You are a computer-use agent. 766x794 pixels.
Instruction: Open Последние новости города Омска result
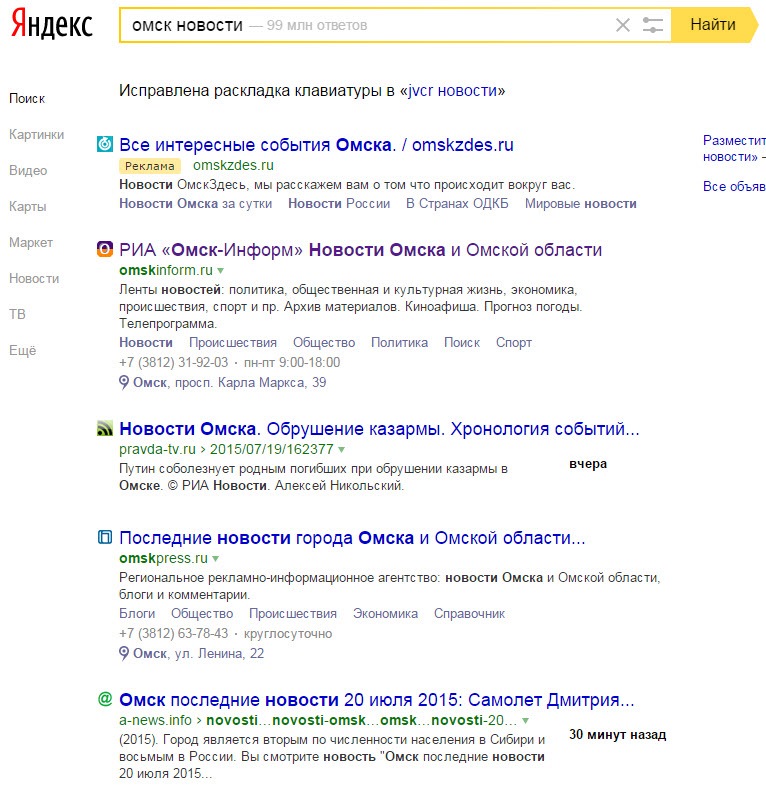tap(352, 538)
